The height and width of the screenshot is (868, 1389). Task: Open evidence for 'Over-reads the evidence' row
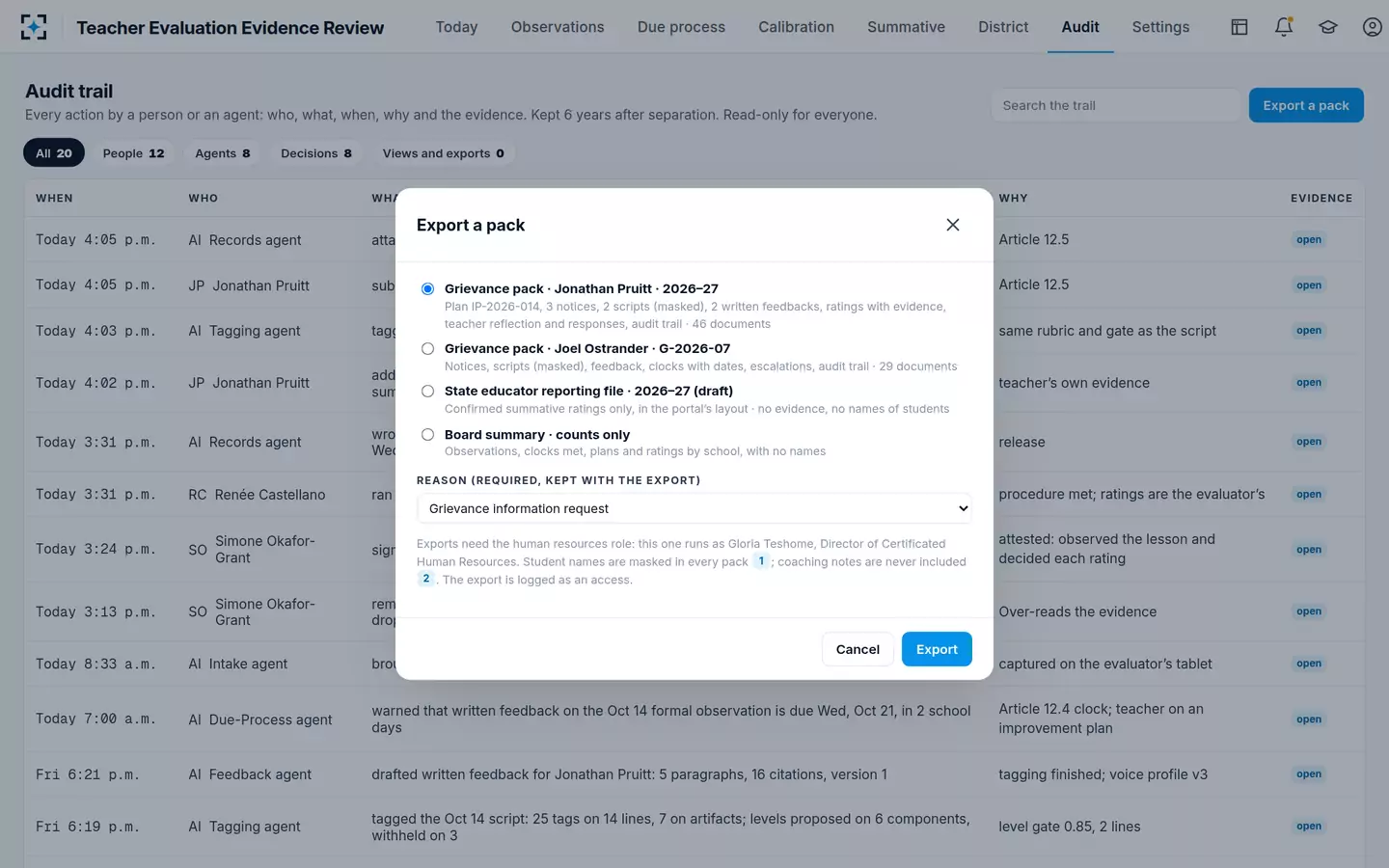coord(1309,611)
